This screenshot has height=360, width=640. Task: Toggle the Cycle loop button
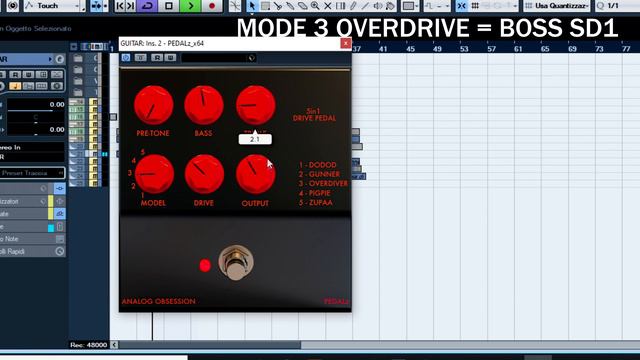[x=147, y=6]
